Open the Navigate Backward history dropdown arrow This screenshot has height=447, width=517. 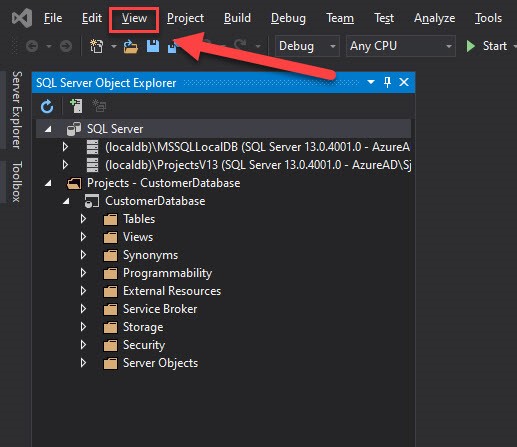tap(49, 46)
